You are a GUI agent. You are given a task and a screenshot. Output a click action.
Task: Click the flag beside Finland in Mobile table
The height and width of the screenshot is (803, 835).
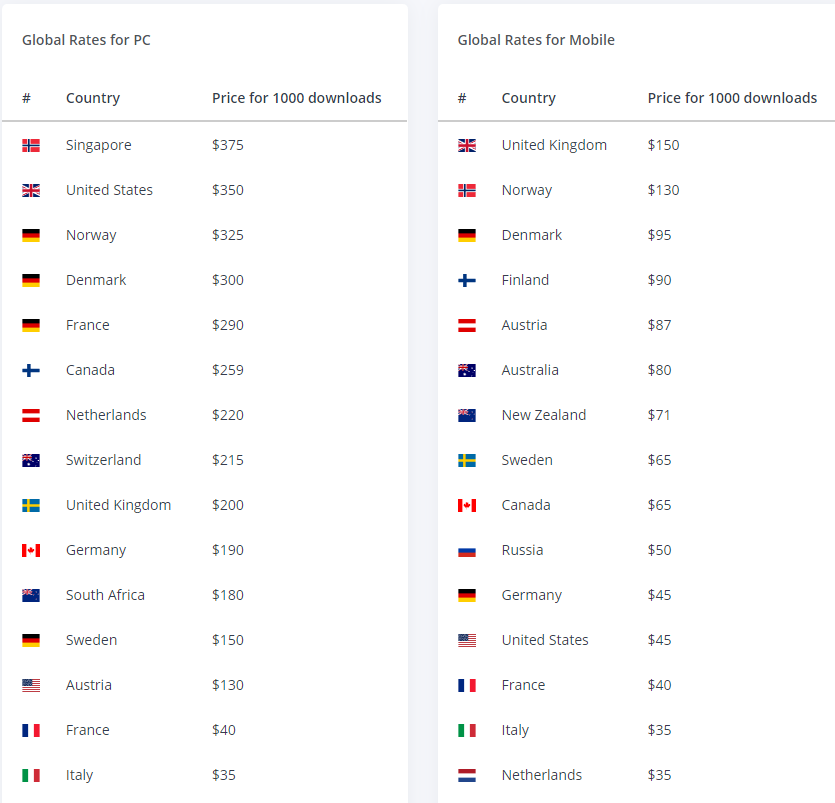[x=467, y=280]
